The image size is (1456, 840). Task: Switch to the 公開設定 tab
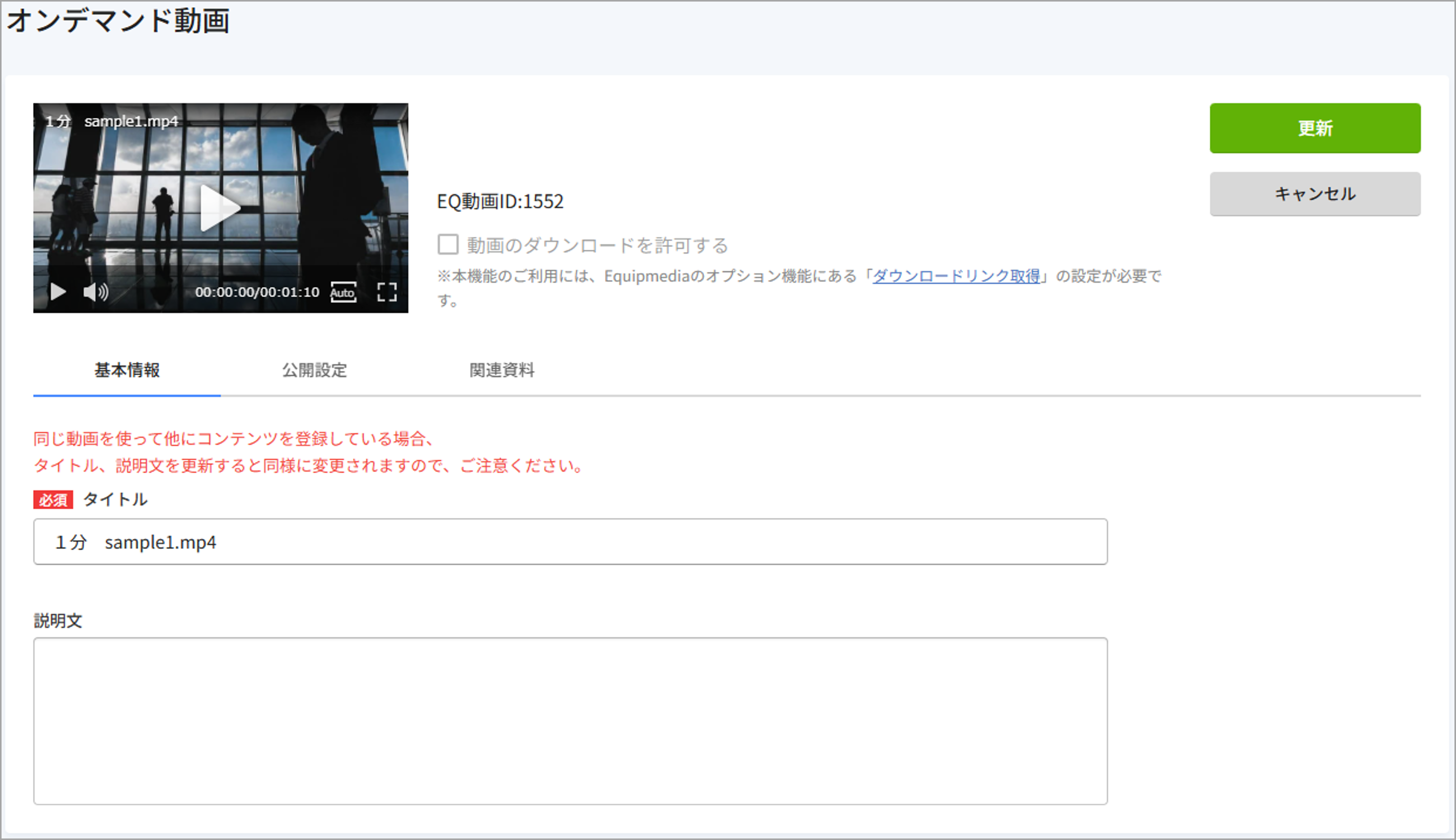point(314,370)
